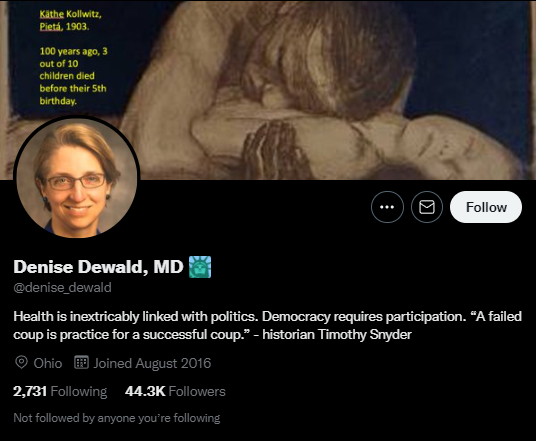Viewport: 536px width, 441px height.
Task: Click the yellow Käthe Kollwitz caption text
Action: click(x=71, y=20)
